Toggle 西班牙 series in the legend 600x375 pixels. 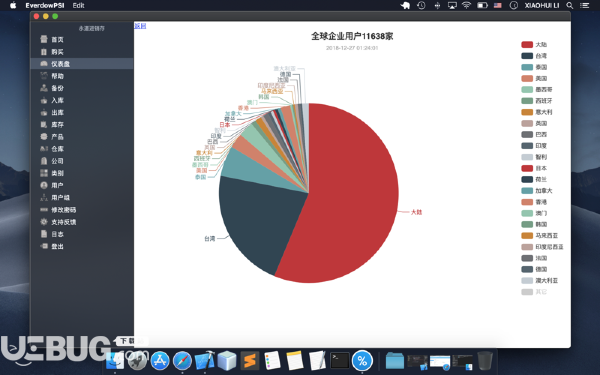(x=537, y=101)
